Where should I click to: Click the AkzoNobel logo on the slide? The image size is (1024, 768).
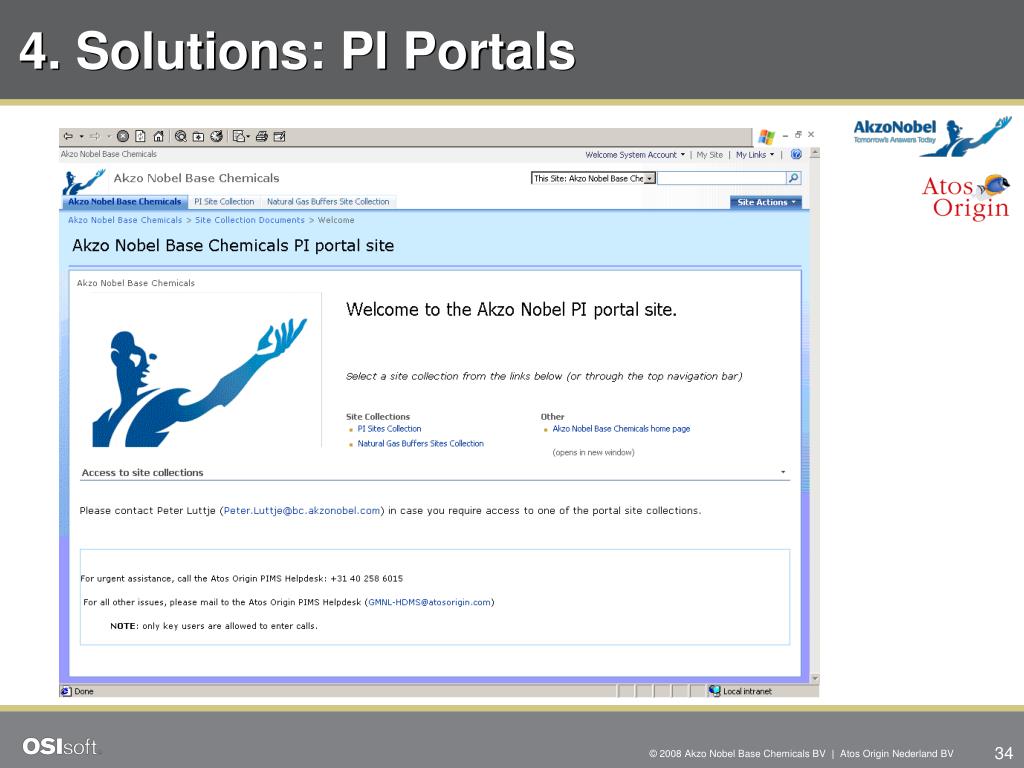point(933,136)
